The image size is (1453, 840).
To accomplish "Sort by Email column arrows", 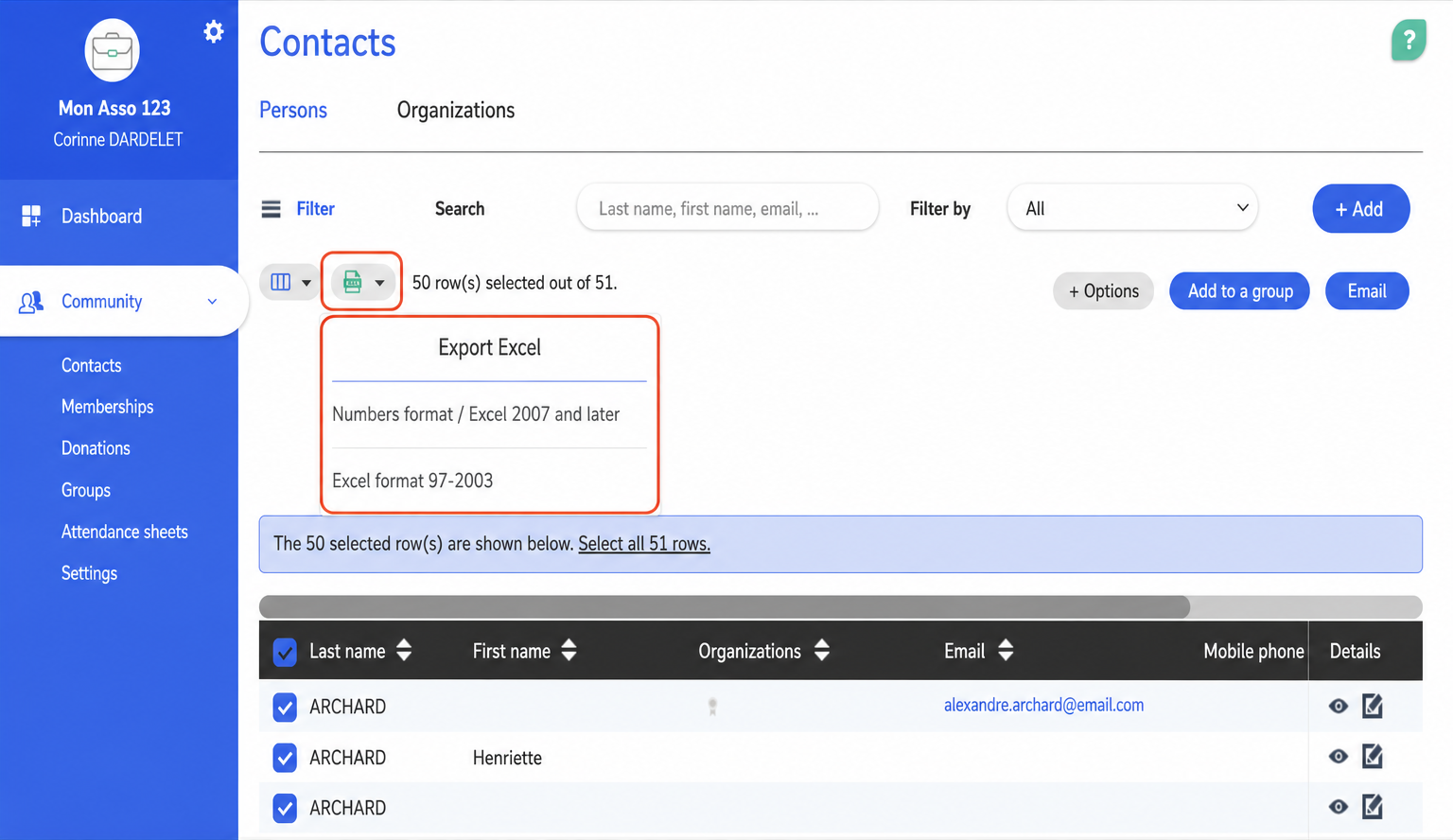I will pos(1006,650).
